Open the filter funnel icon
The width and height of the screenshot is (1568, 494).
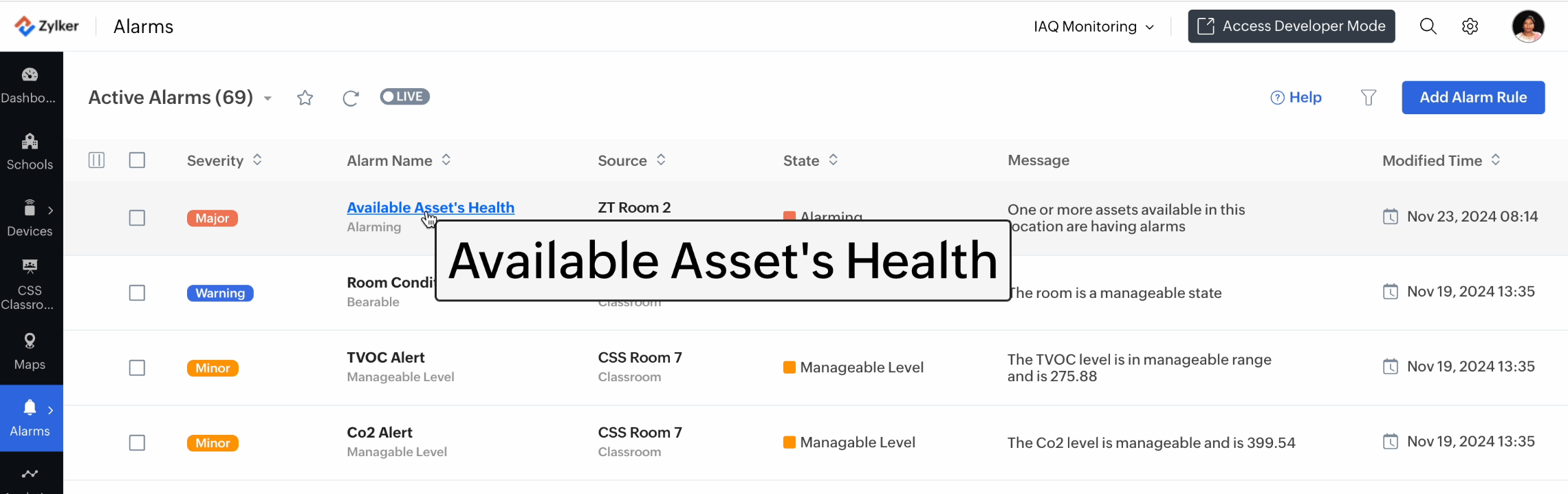[x=1369, y=98]
